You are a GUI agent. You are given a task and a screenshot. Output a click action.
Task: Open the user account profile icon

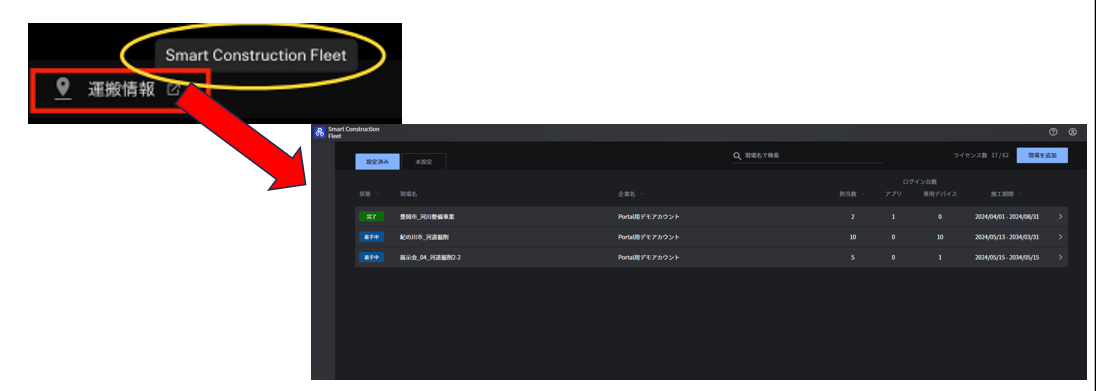pos(1073,132)
